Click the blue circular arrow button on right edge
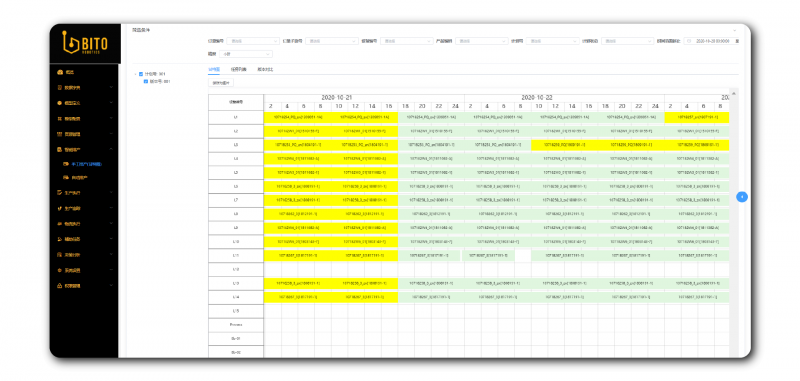Screen dimensions: 800x381 (x=742, y=197)
